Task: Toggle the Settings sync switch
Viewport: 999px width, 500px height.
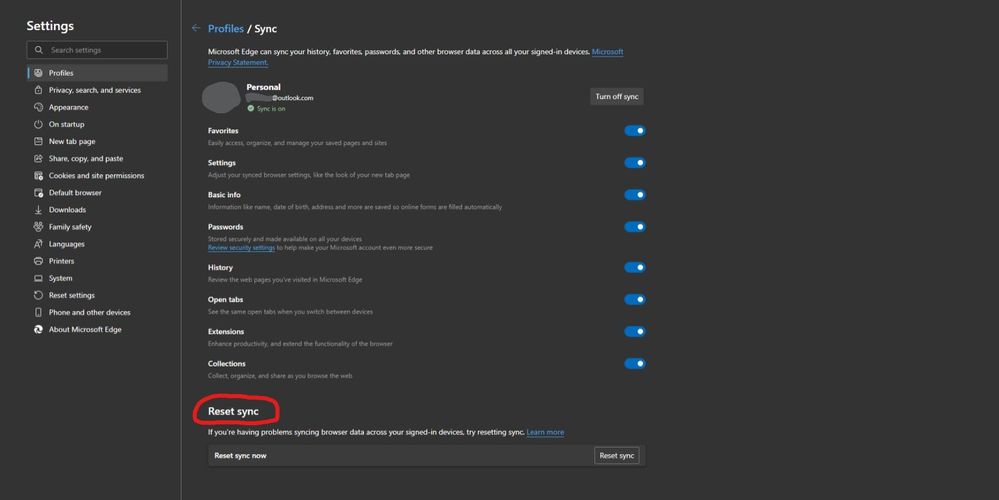Action: point(635,162)
